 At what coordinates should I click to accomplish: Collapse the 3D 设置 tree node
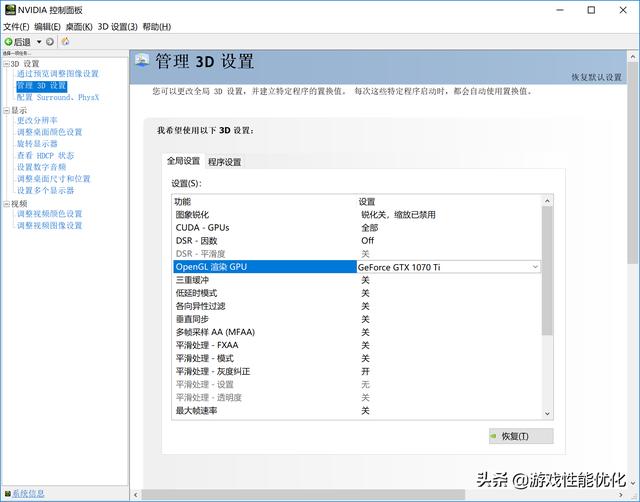tap(7, 64)
